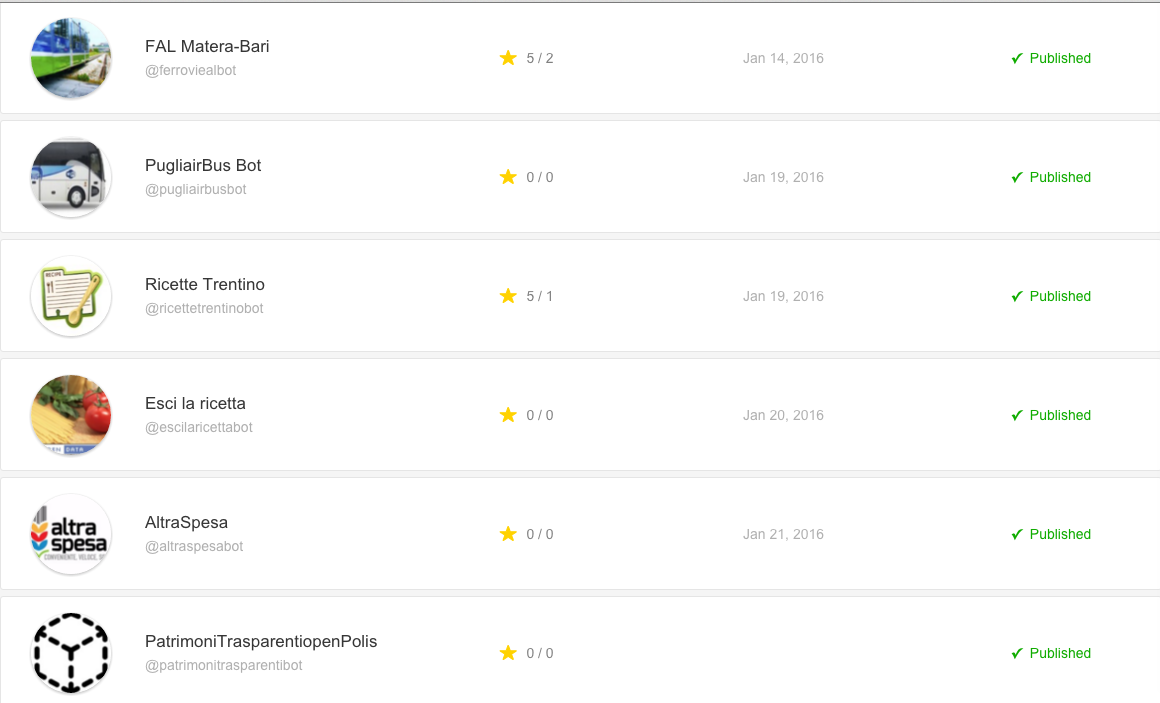Open the FAL Matera-Bari bot title
The width and height of the screenshot is (1160, 703).
click(x=207, y=47)
